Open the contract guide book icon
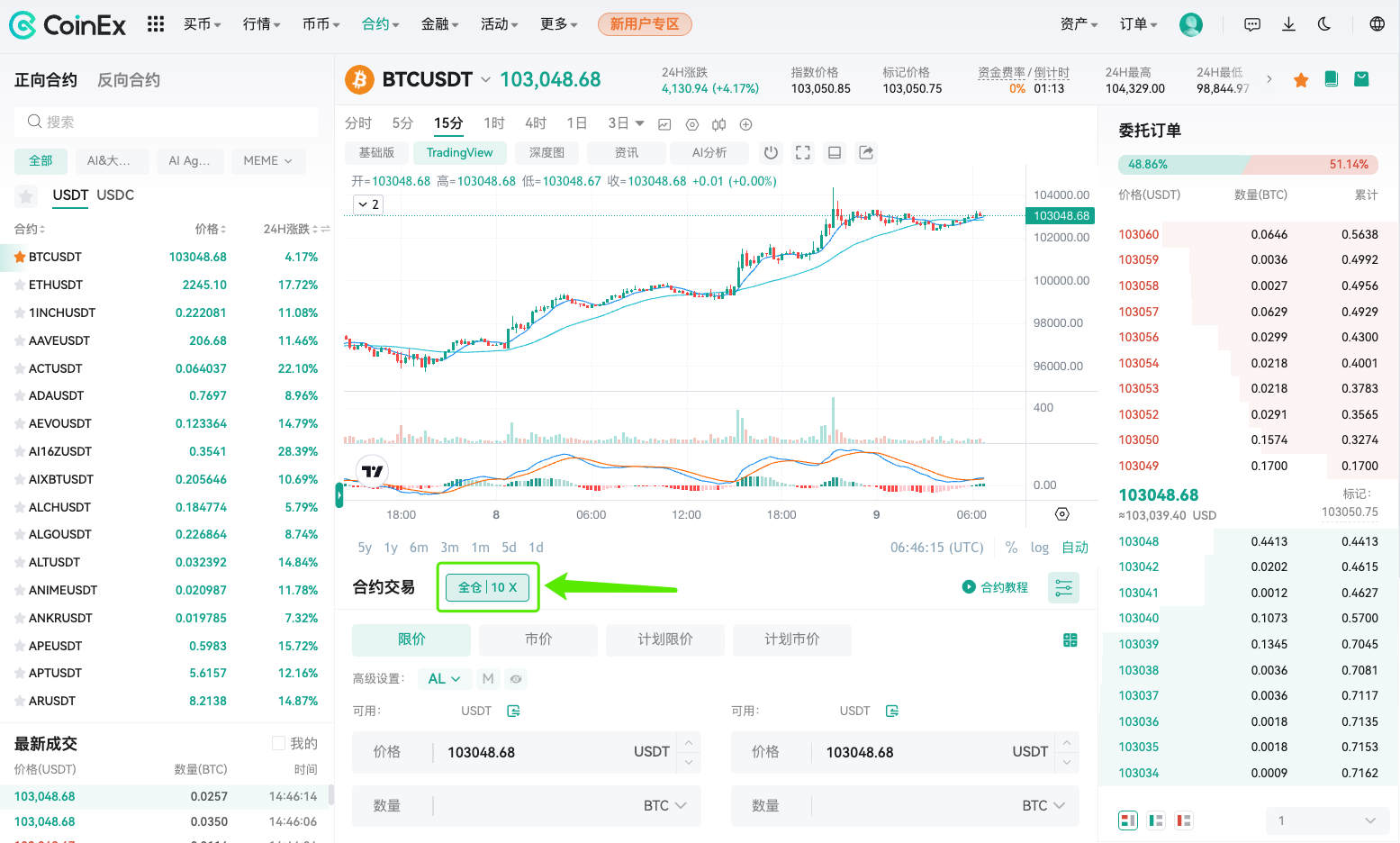The image size is (1400, 843). (x=1332, y=79)
